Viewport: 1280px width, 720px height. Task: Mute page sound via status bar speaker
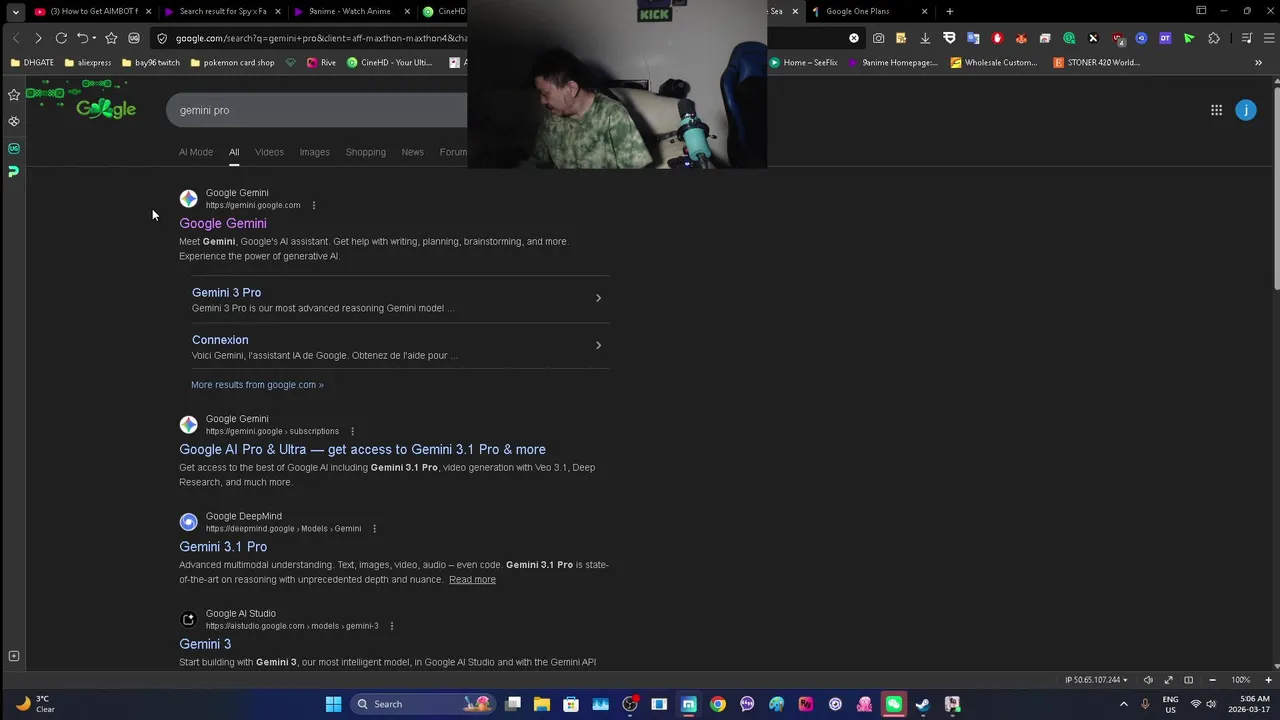1148,680
